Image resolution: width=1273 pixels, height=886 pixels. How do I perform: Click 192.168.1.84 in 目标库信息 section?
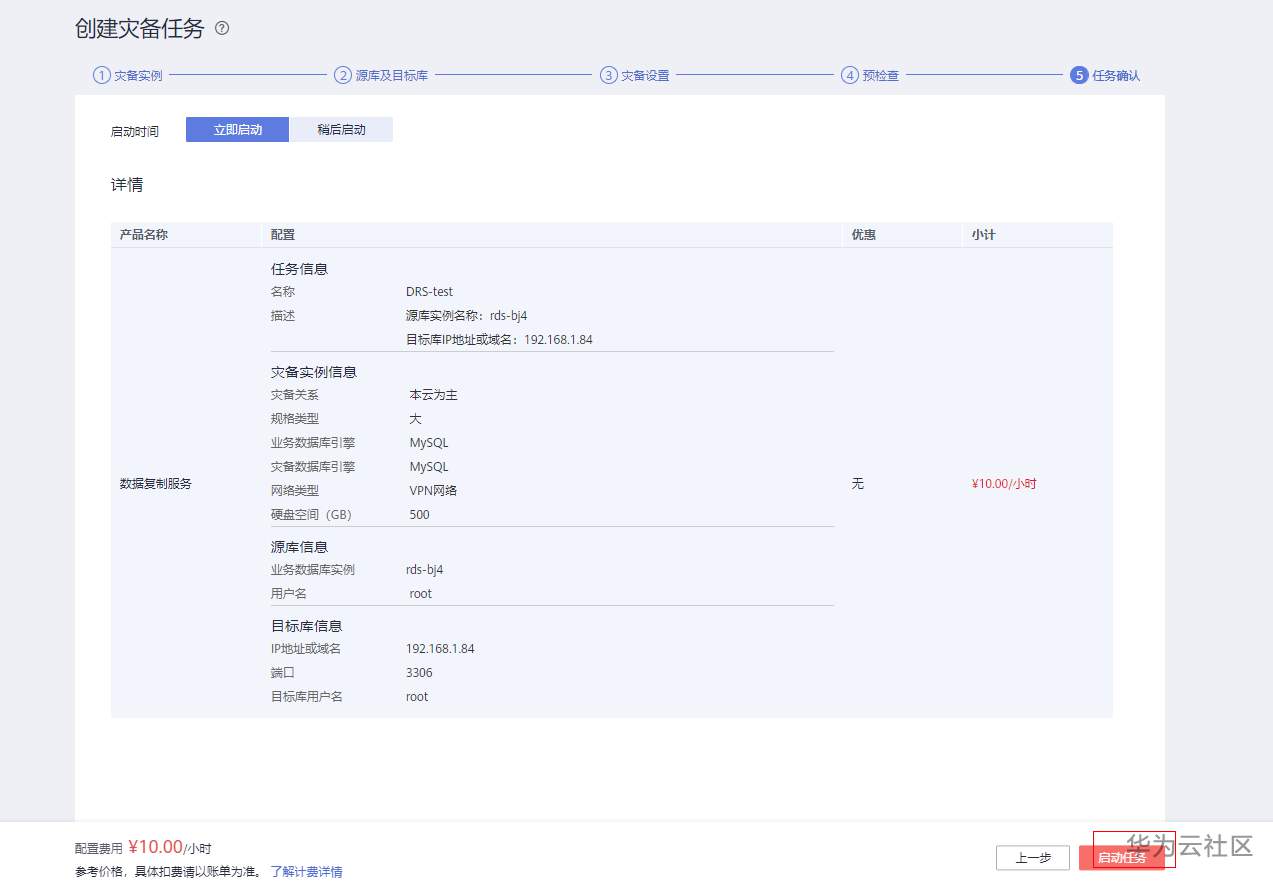(x=440, y=649)
